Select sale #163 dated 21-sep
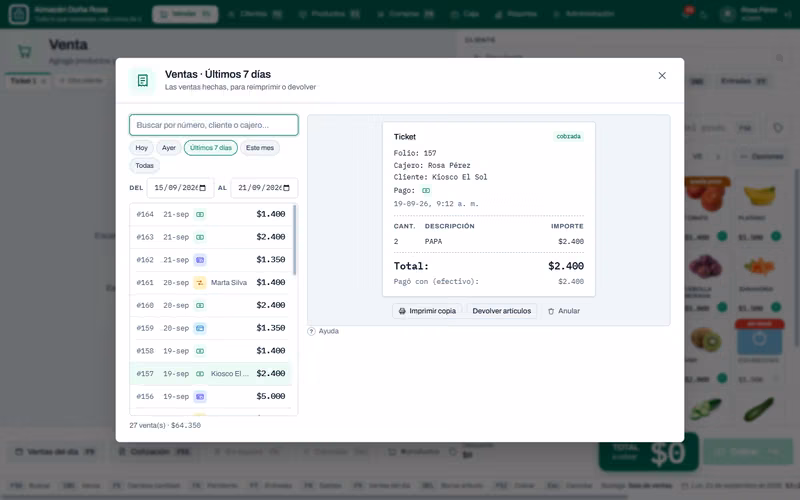The height and width of the screenshot is (500, 800). pyautogui.click(x=210, y=237)
